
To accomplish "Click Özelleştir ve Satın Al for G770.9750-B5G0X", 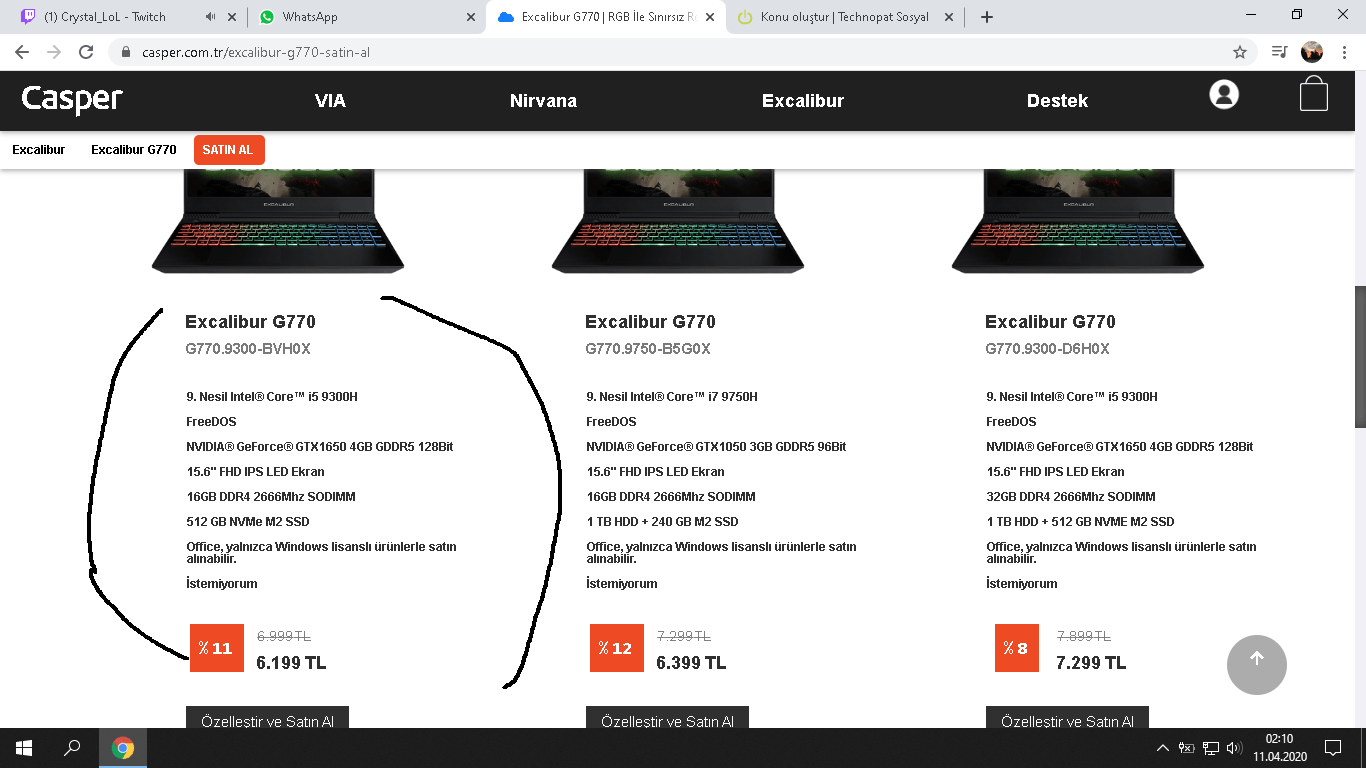I will [667, 718].
